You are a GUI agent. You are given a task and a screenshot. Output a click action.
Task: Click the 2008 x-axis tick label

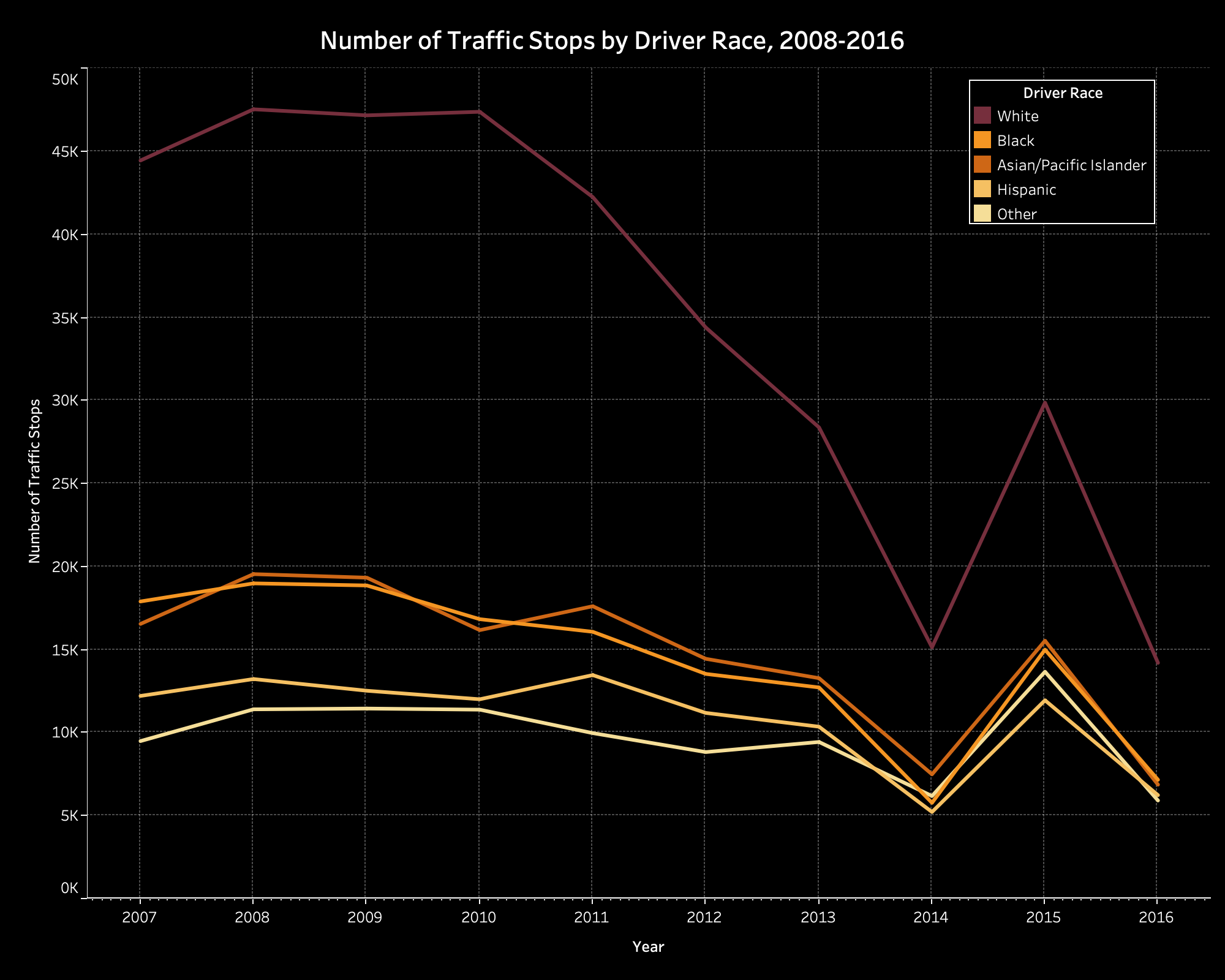point(252,918)
